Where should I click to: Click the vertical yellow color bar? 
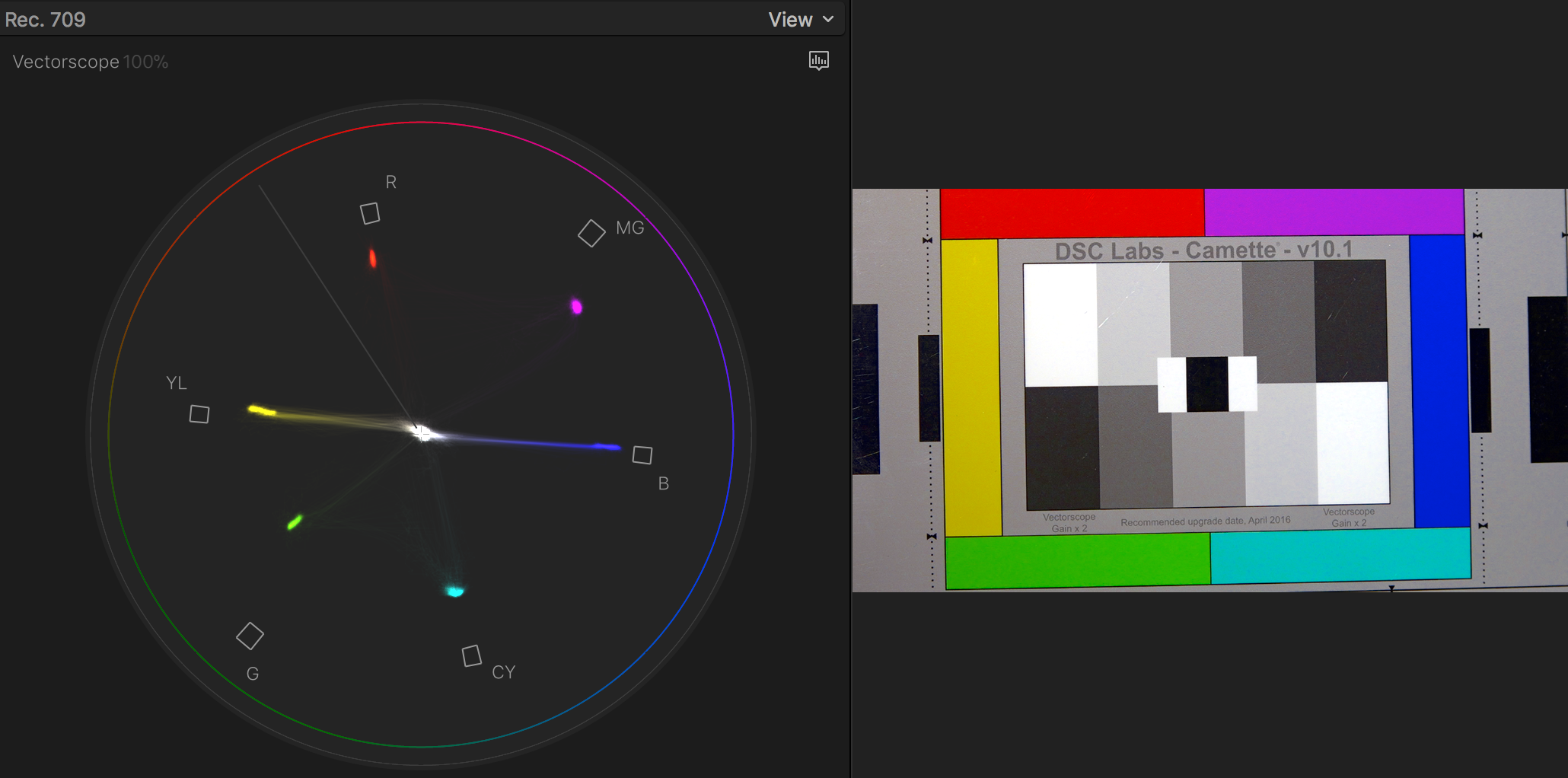[971, 387]
